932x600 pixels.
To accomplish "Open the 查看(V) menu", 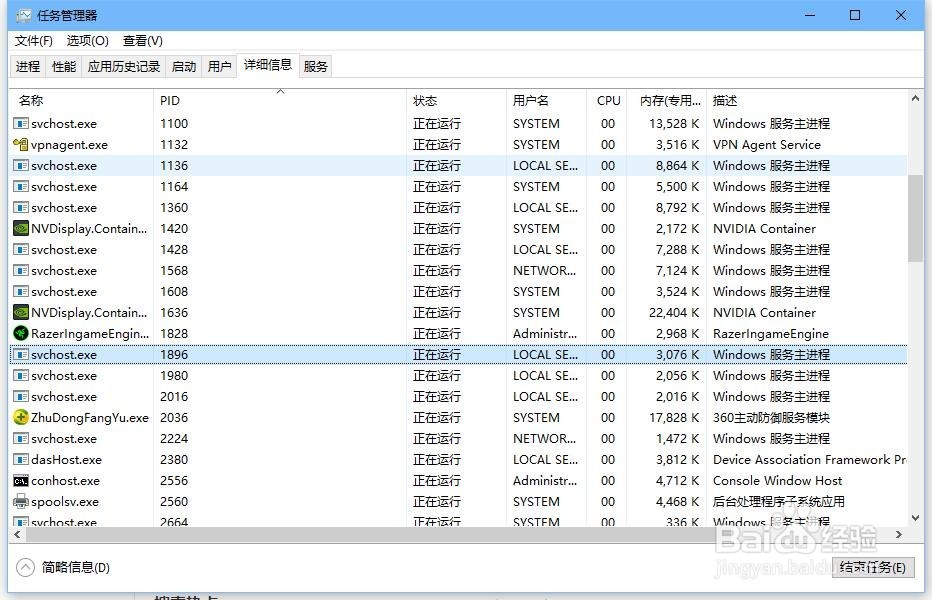I will tap(143, 40).
